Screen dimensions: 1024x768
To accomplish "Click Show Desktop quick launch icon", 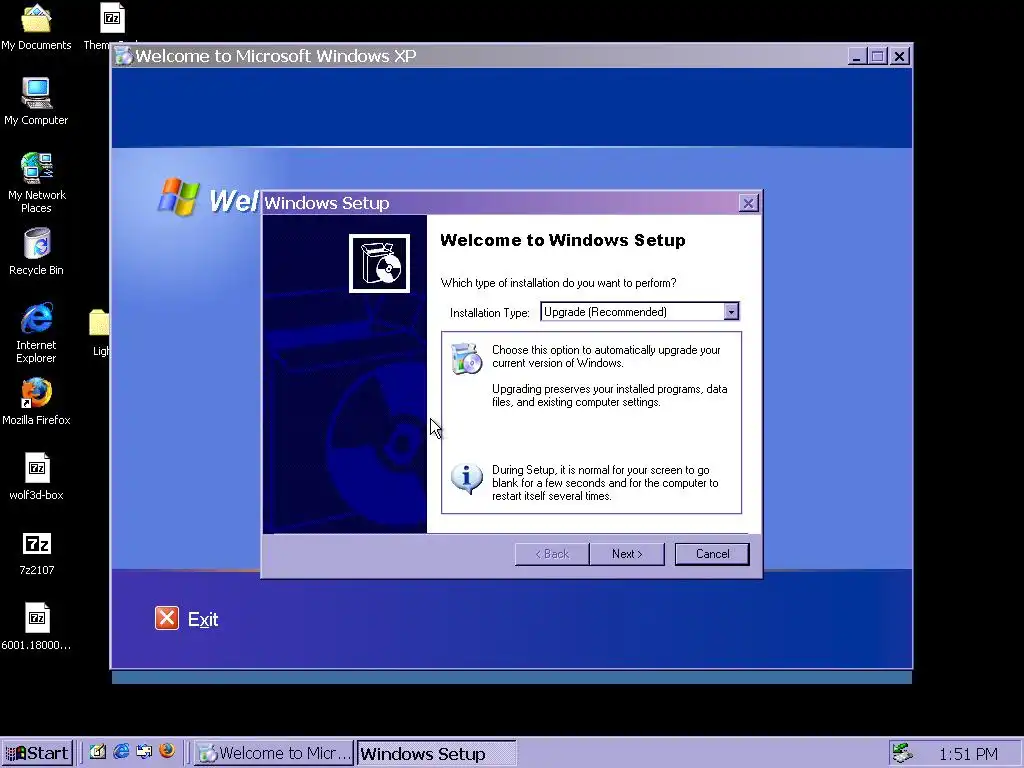I will [98, 752].
